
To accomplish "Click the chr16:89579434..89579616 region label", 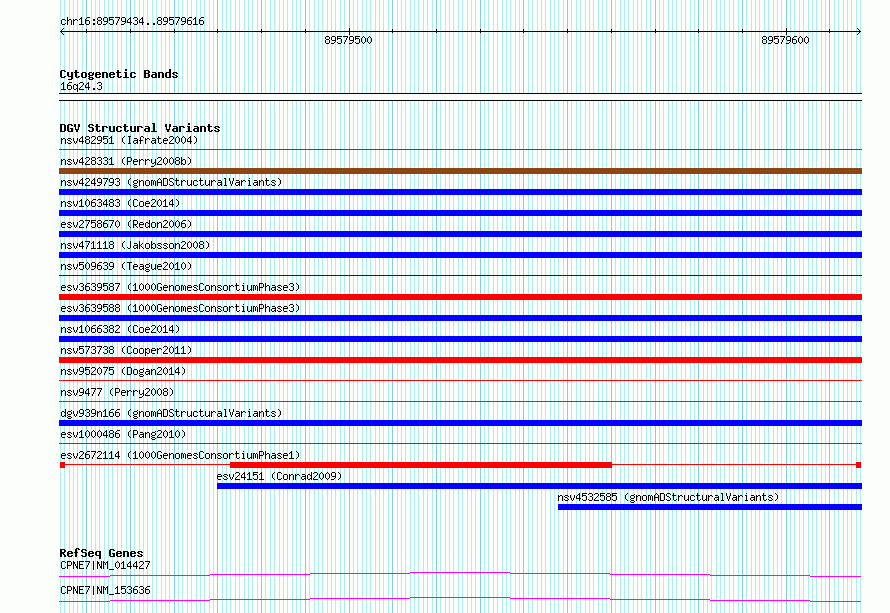I will 132,22.
